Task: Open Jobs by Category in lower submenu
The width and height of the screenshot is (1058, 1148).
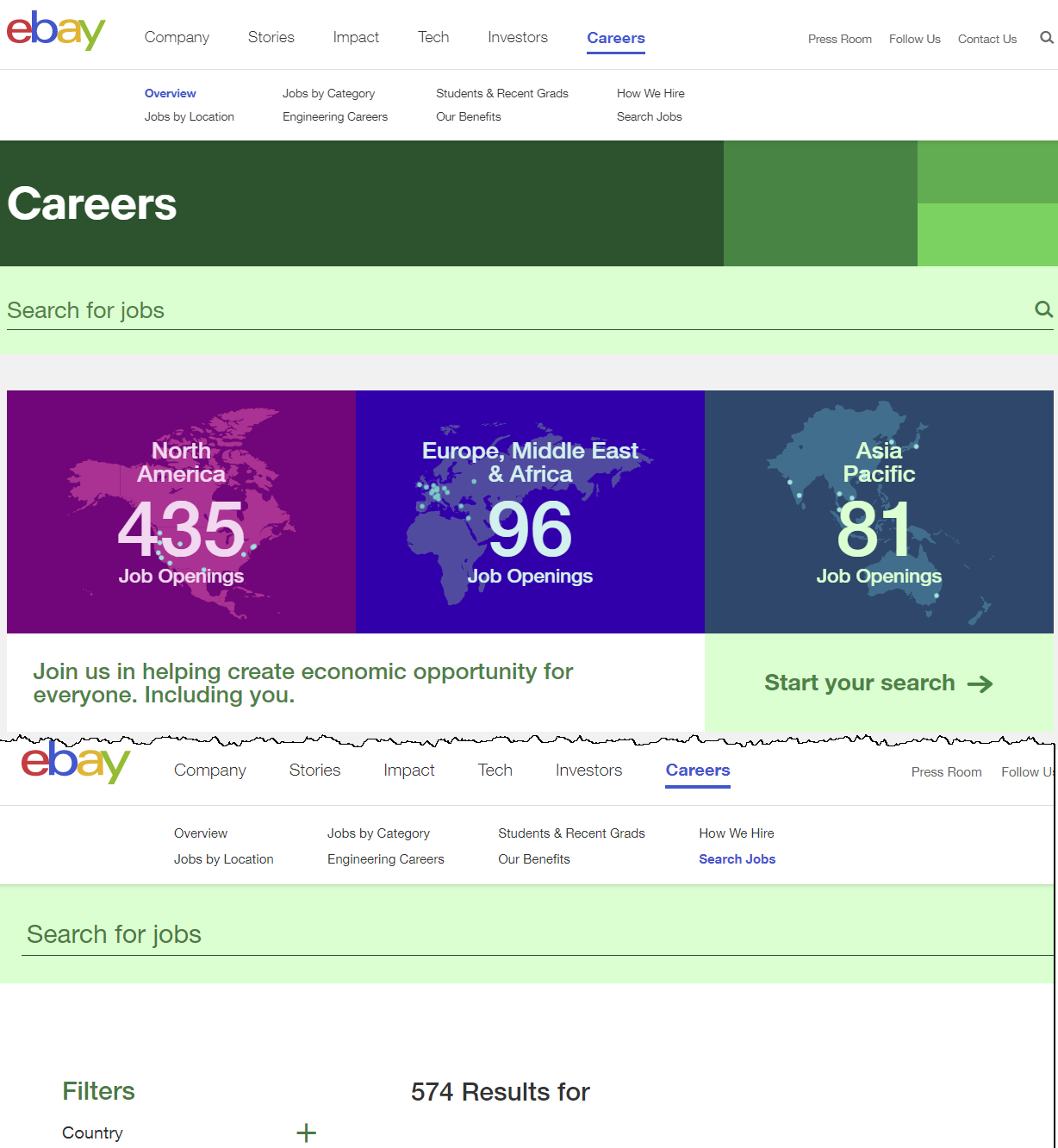Action: (x=378, y=833)
